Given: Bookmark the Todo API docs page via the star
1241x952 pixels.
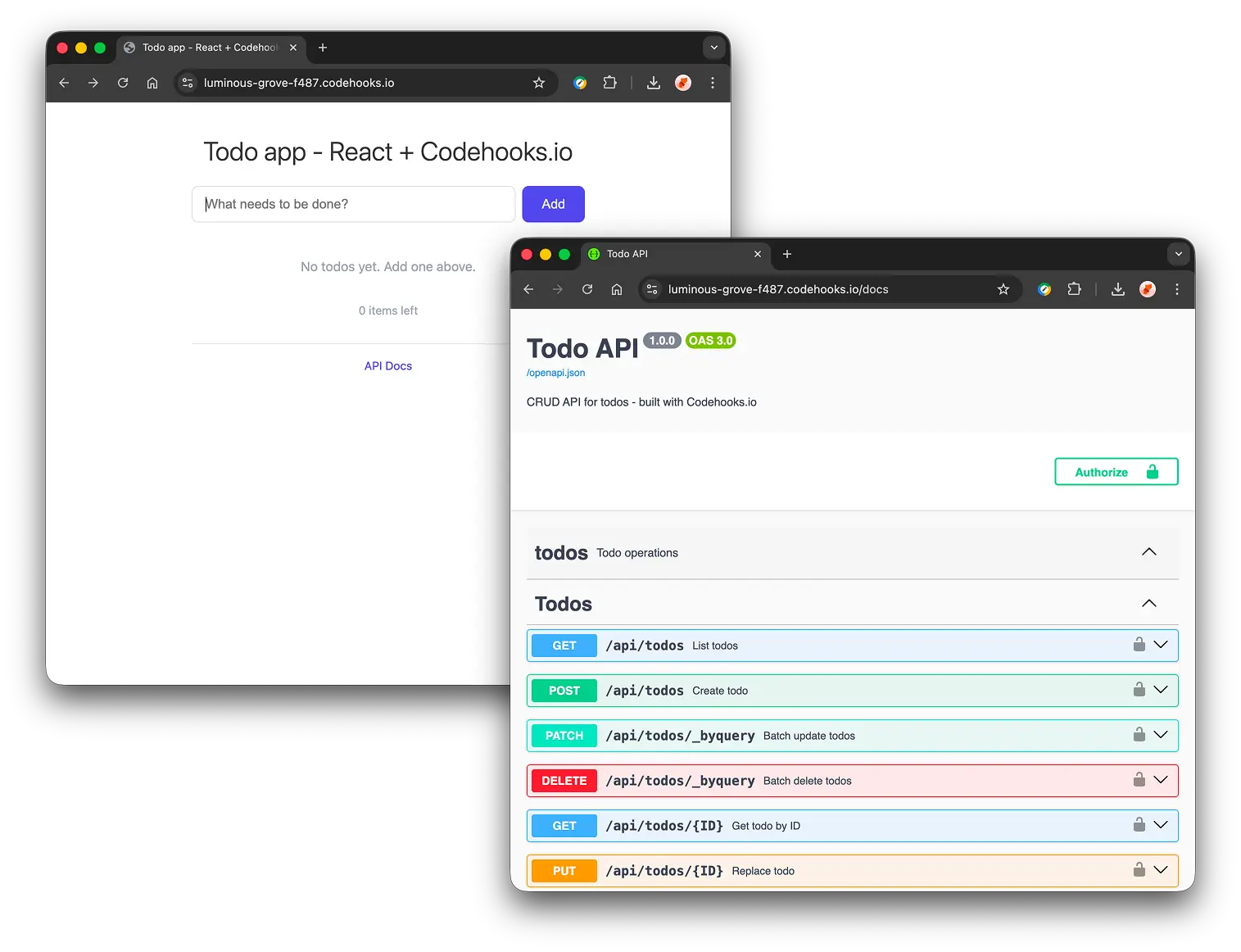Looking at the screenshot, I should (1003, 289).
